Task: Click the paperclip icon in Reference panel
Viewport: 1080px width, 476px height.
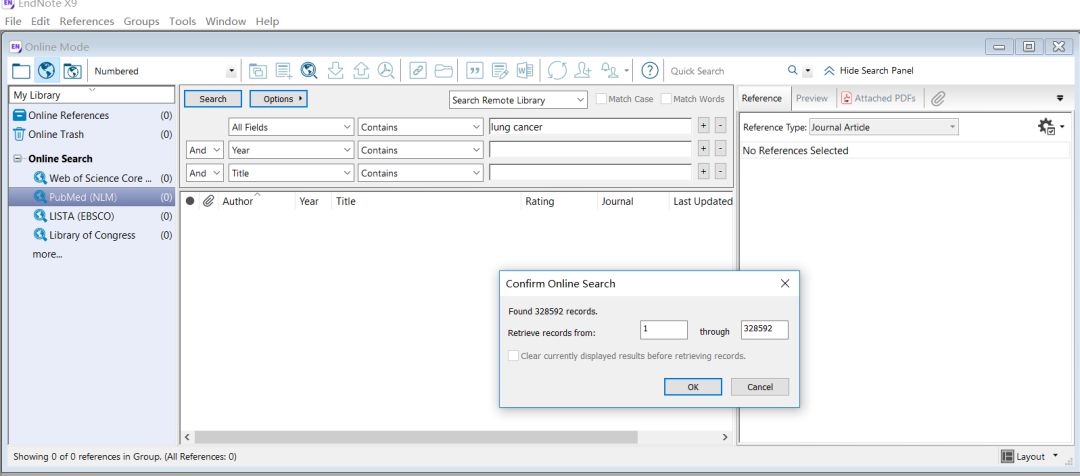Action: 937,99
